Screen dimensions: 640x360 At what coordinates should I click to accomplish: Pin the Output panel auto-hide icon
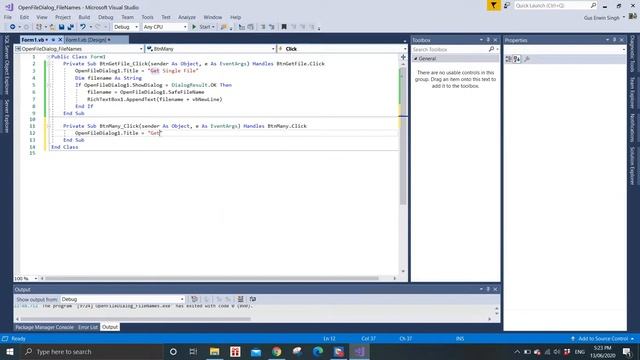488,289
